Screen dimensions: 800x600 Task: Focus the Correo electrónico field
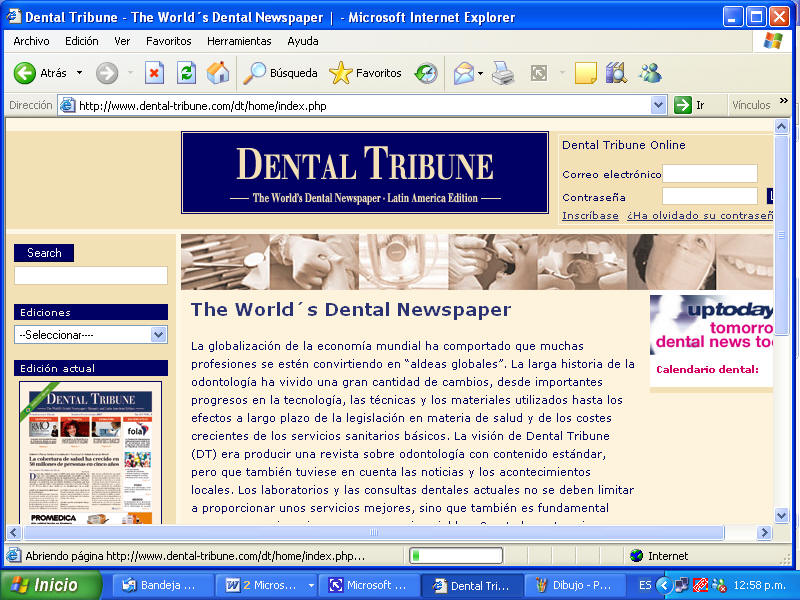click(x=710, y=173)
